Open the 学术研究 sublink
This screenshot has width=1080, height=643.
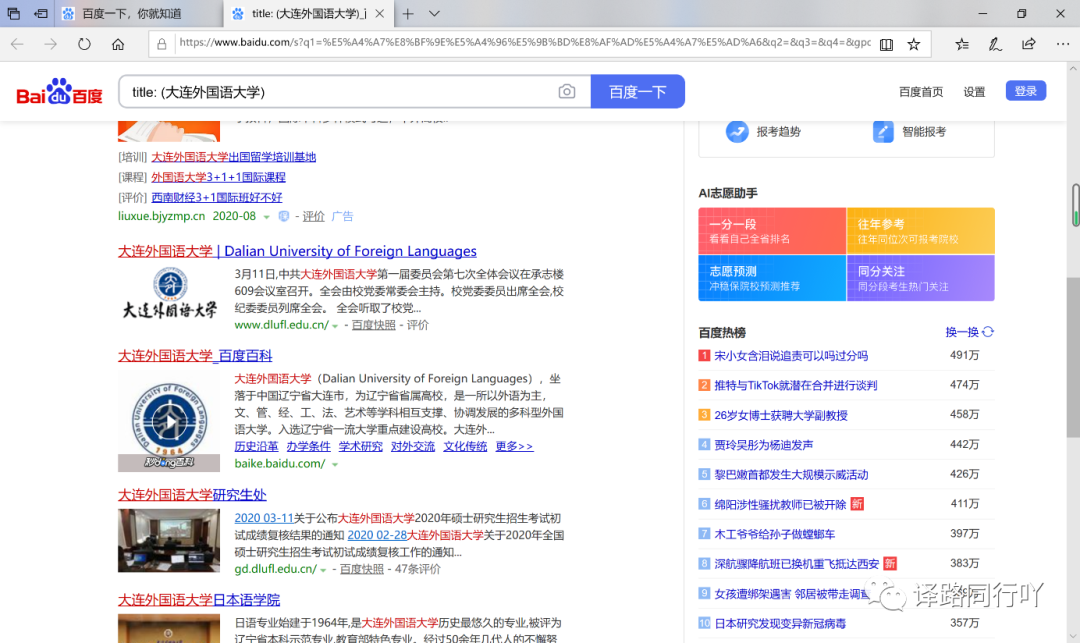(x=360, y=446)
